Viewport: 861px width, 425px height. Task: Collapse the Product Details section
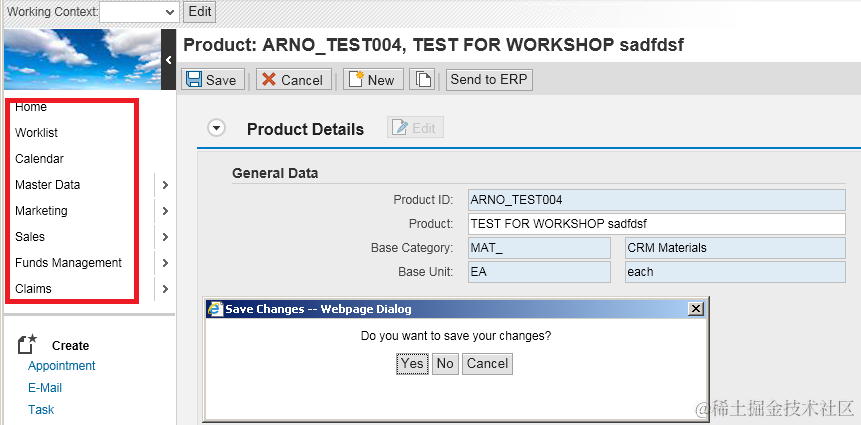[216, 128]
